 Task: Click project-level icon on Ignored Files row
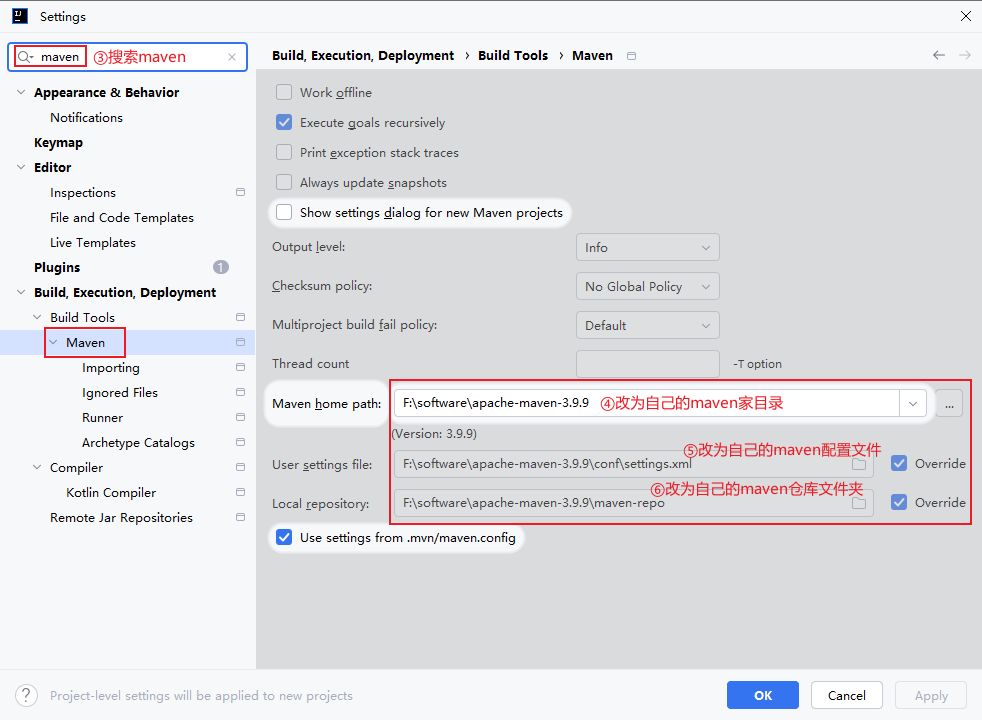point(240,393)
